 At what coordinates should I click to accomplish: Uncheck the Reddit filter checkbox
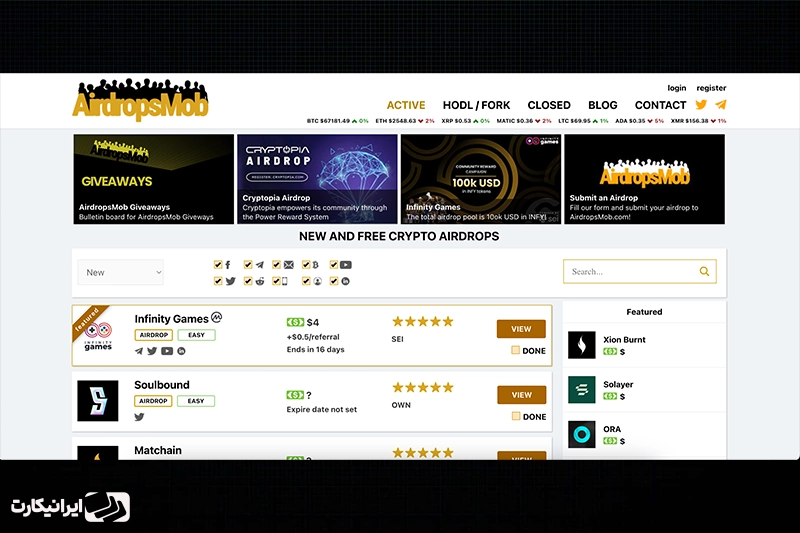[248, 281]
